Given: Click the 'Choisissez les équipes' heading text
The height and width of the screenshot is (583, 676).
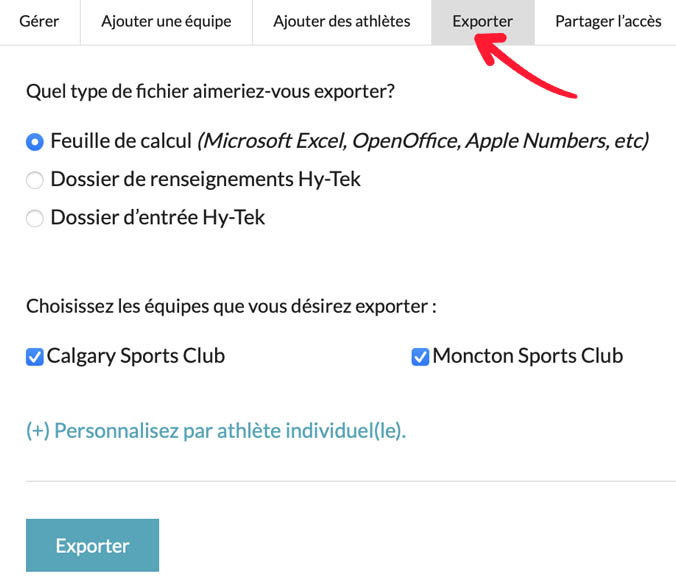Looking at the screenshot, I should pyautogui.click(x=231, y=306).
